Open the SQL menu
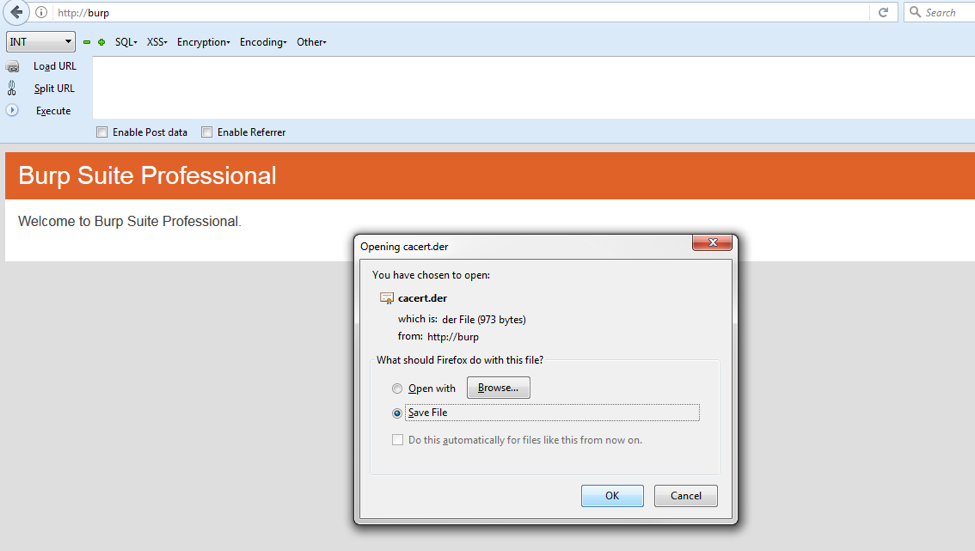The height and width of the screenshot is (551, 975). [x=126, y=42]
